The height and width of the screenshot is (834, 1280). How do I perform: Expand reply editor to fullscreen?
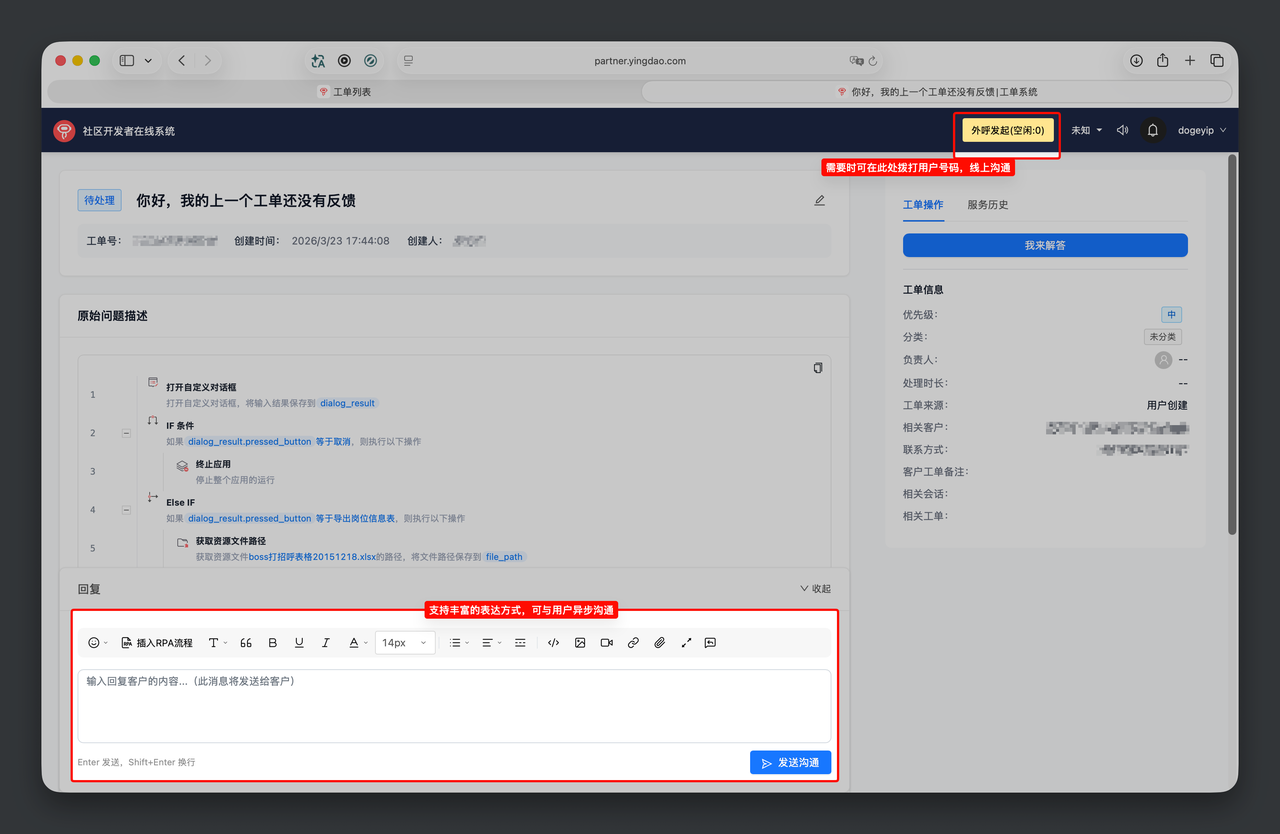pyautogui.click(x=686, y=643)
